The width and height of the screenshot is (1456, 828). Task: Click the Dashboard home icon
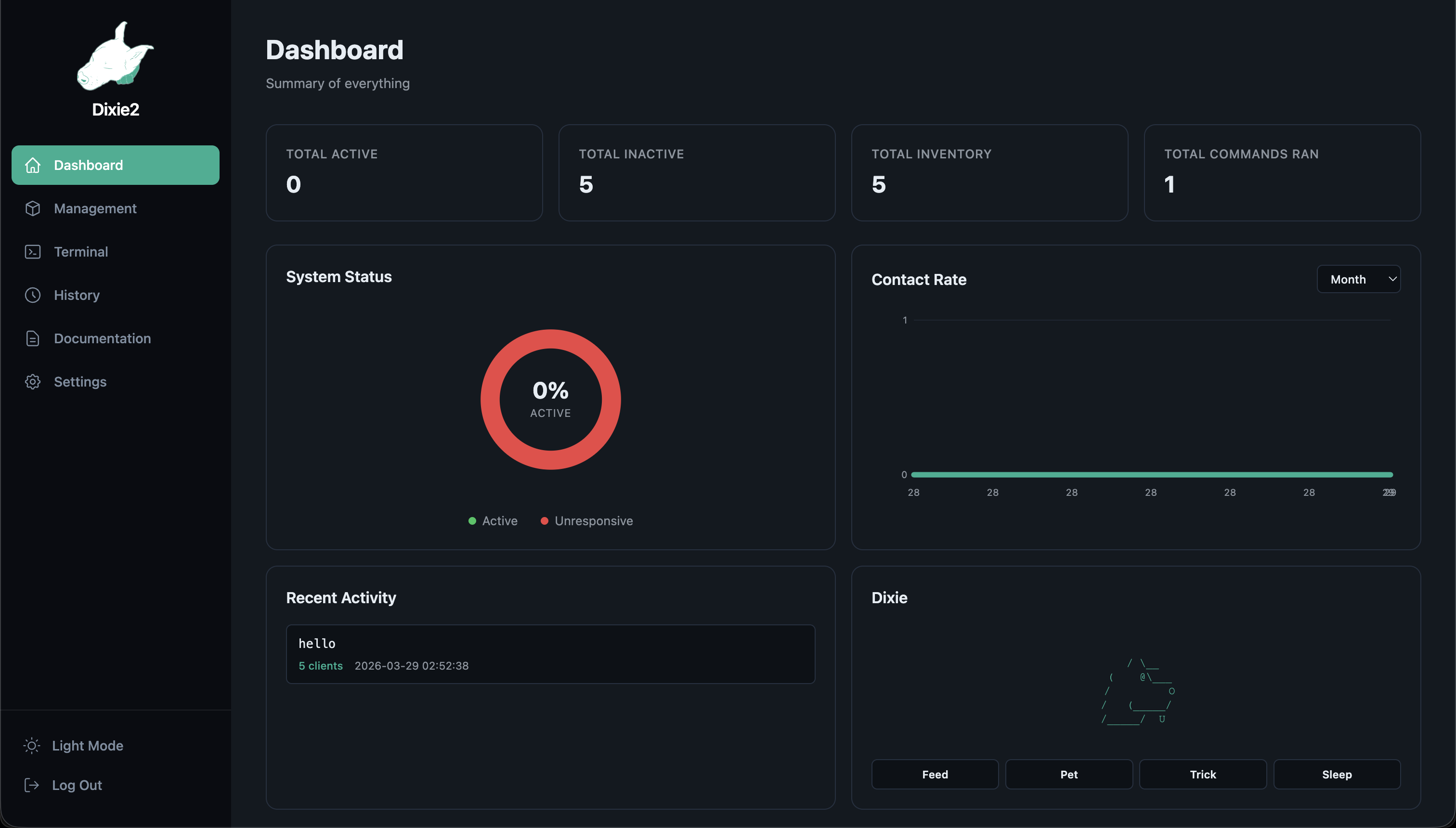pos(32,165)
